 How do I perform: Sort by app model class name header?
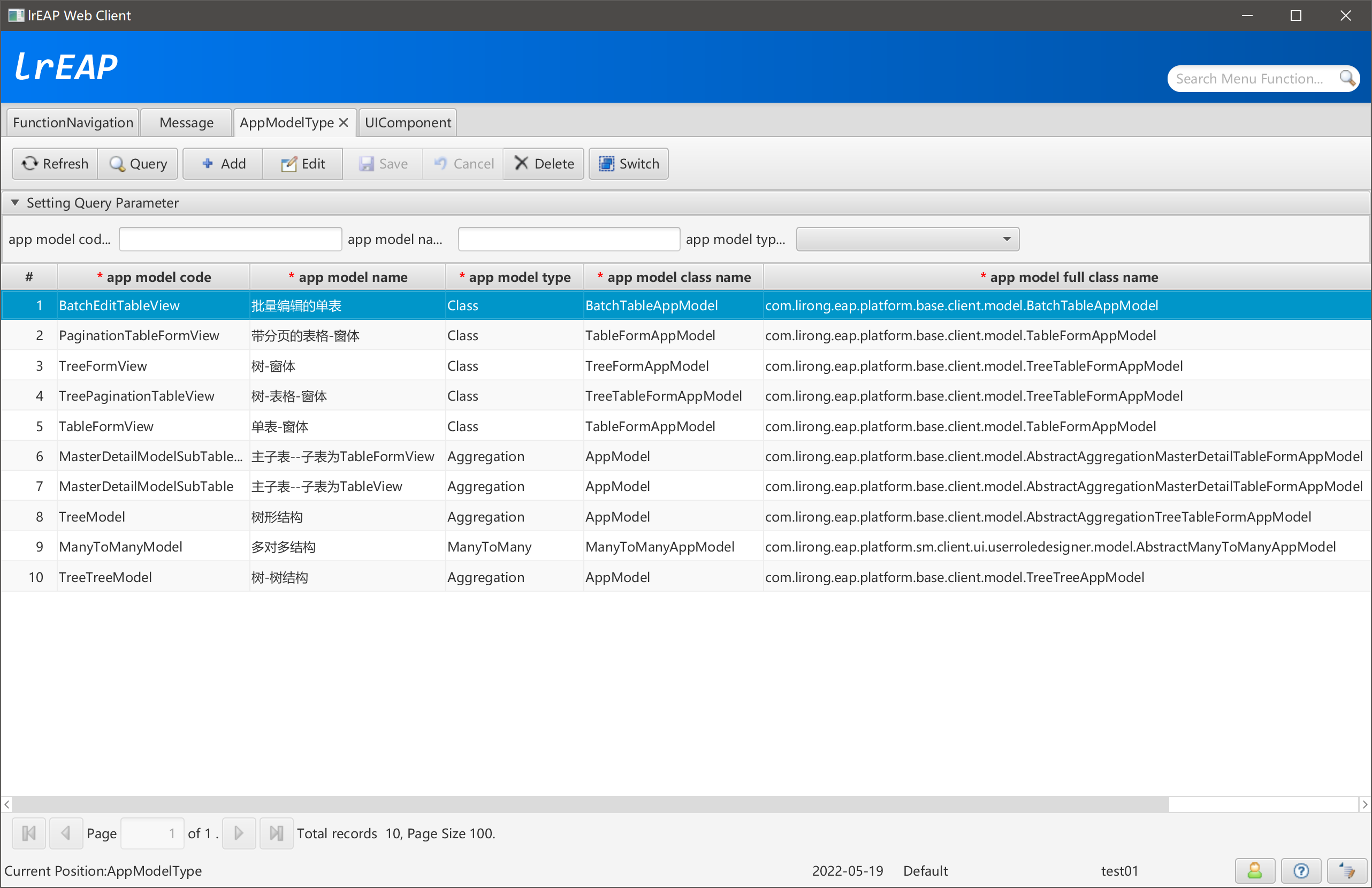click(x=674, y=277)
